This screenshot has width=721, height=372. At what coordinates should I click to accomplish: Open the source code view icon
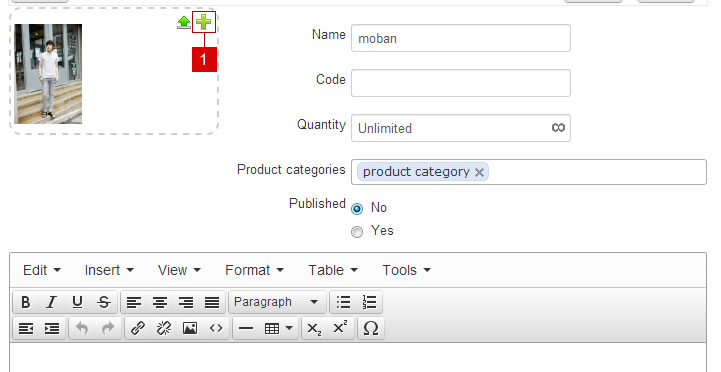click(216, 328)
